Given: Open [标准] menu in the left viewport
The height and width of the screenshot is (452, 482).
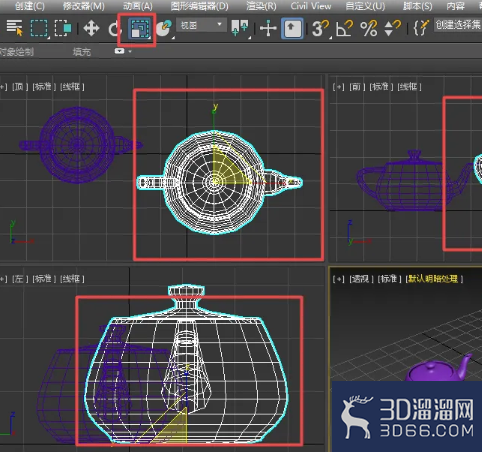Looking at the screenshot, I should click(44, 279).
